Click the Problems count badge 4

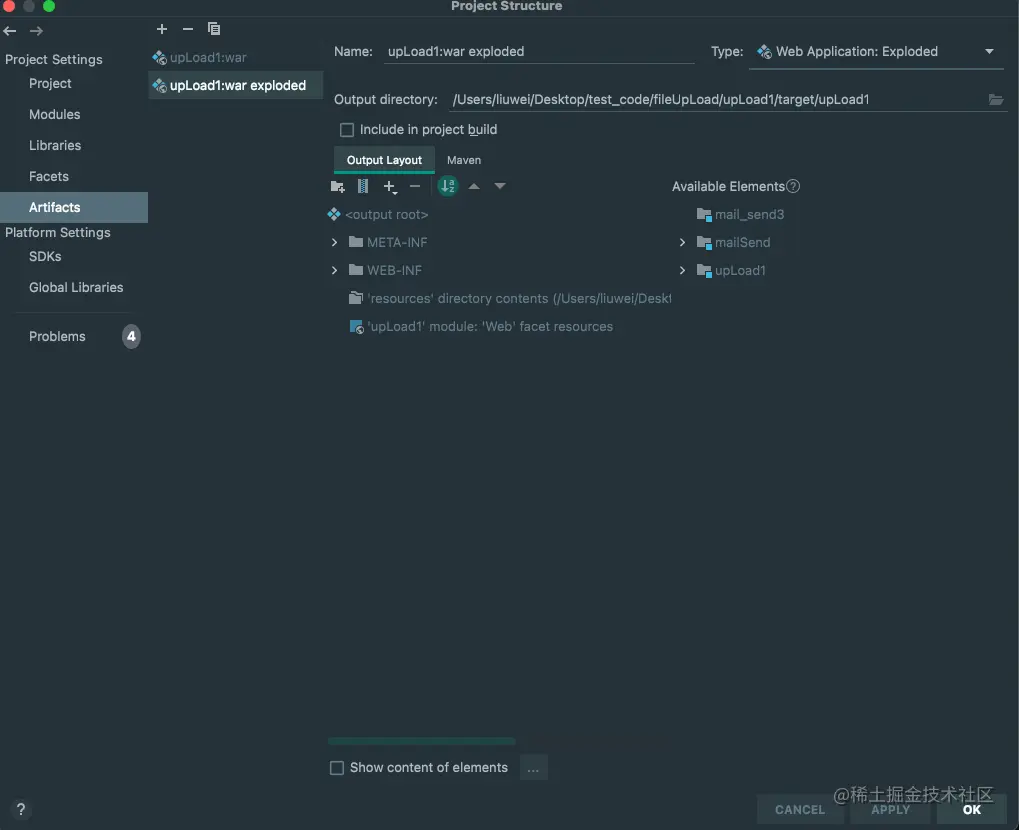131,337
